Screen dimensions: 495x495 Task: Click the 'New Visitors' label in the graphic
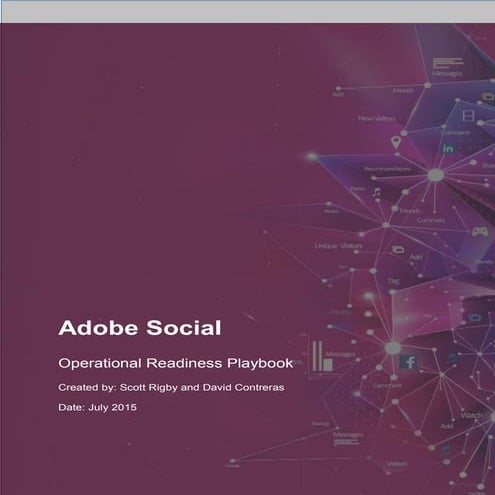[x=377, y=119]
